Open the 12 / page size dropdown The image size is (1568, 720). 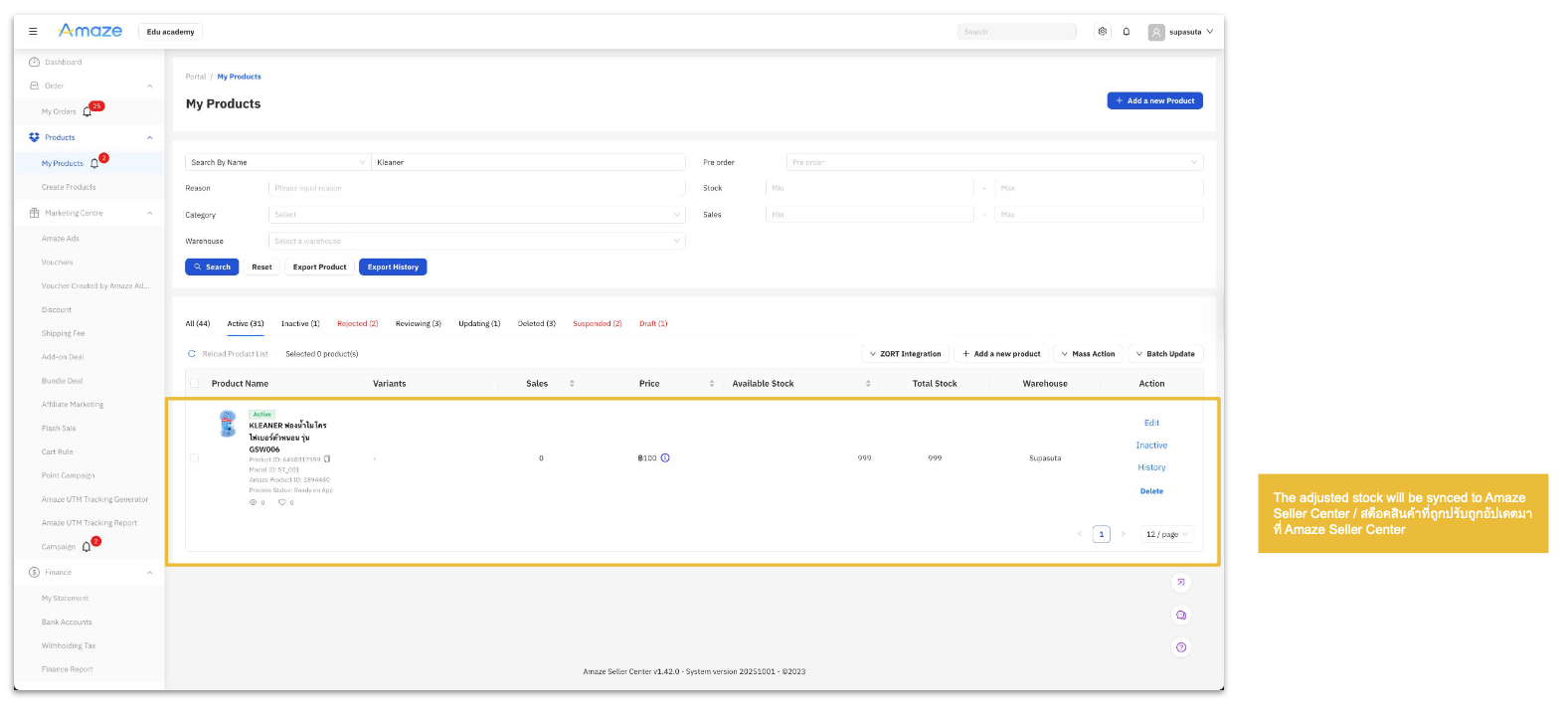coord(1167,535)
